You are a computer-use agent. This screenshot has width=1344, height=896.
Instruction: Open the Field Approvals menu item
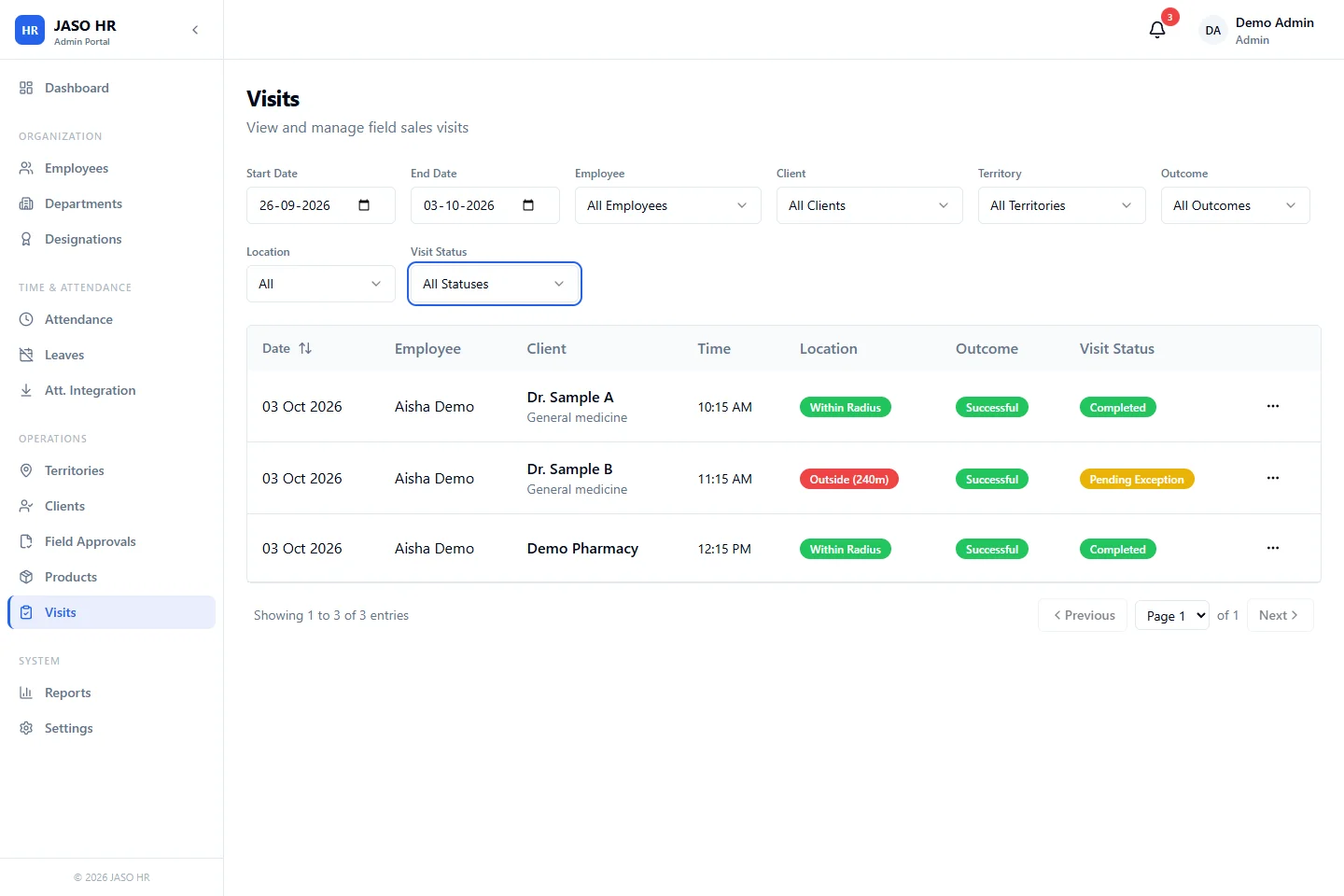click(112, 541)
